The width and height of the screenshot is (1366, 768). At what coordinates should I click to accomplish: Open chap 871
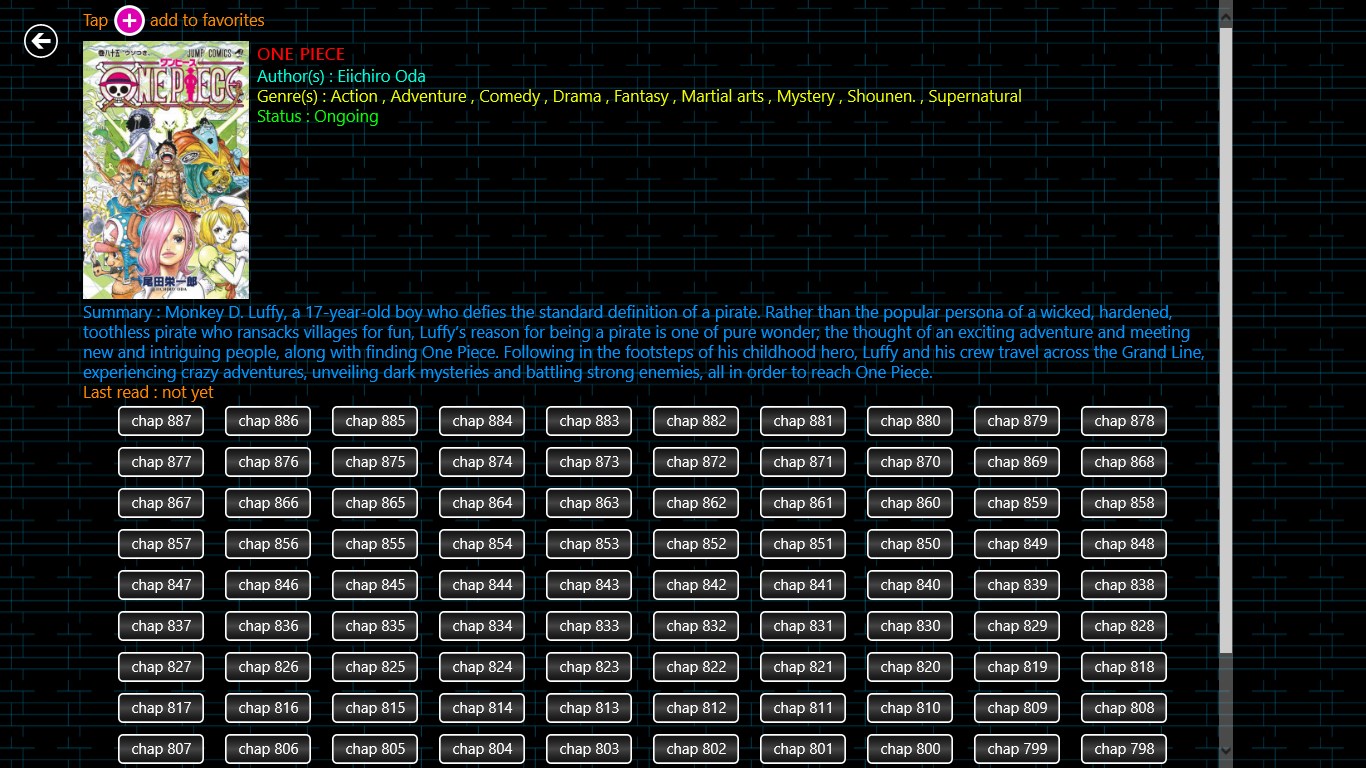(x=803, y=462)
